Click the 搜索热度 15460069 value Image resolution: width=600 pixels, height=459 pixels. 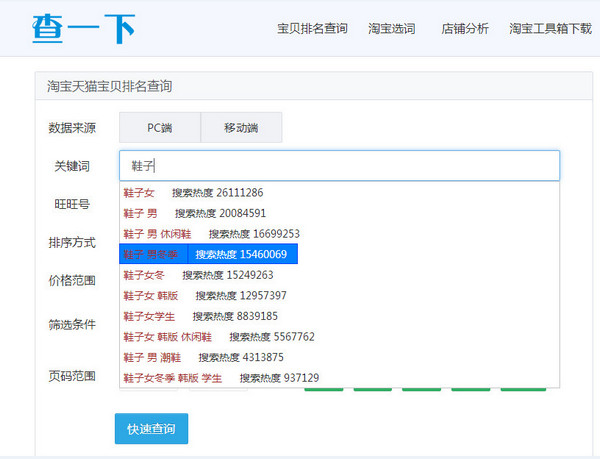click(x=241, y=254)
